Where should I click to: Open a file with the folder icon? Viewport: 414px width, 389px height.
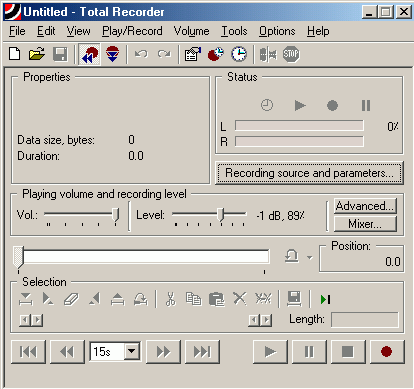coord(37,54)
